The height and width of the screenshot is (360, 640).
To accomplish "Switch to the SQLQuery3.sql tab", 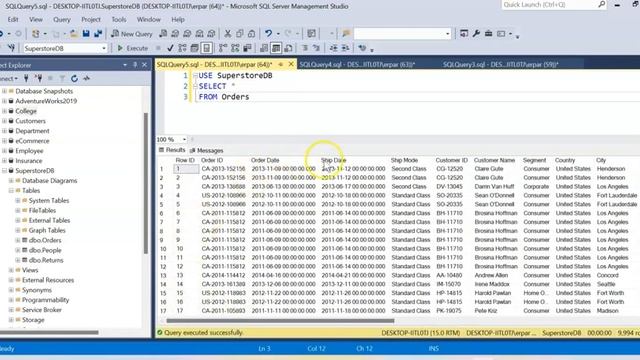I will point(500,64).
